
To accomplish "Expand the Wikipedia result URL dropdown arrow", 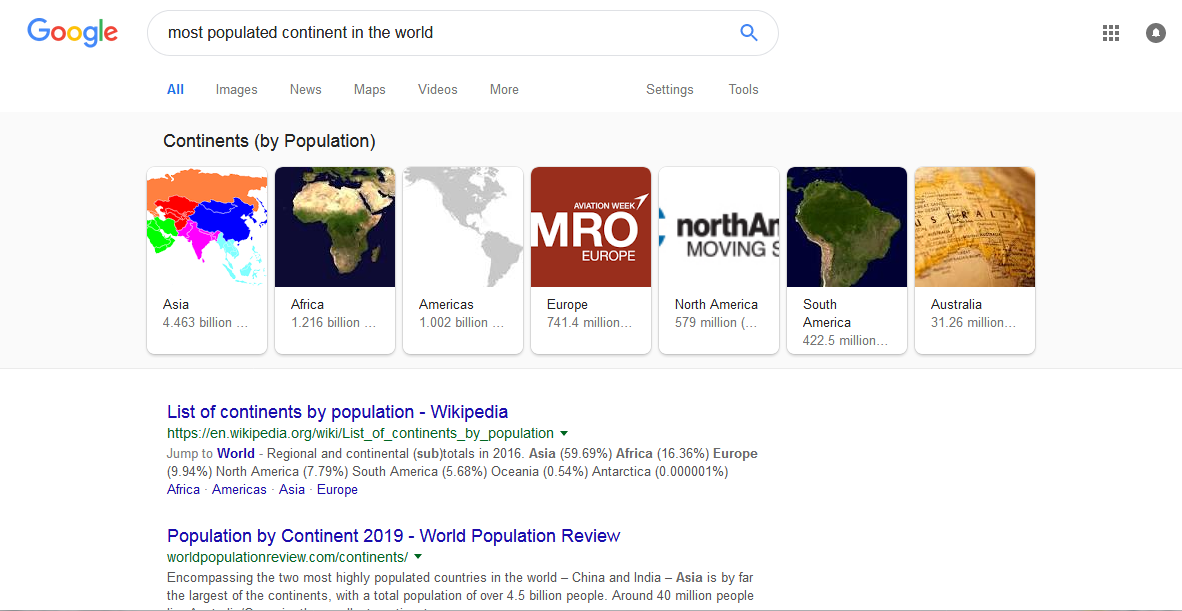I will click(564, 433).
